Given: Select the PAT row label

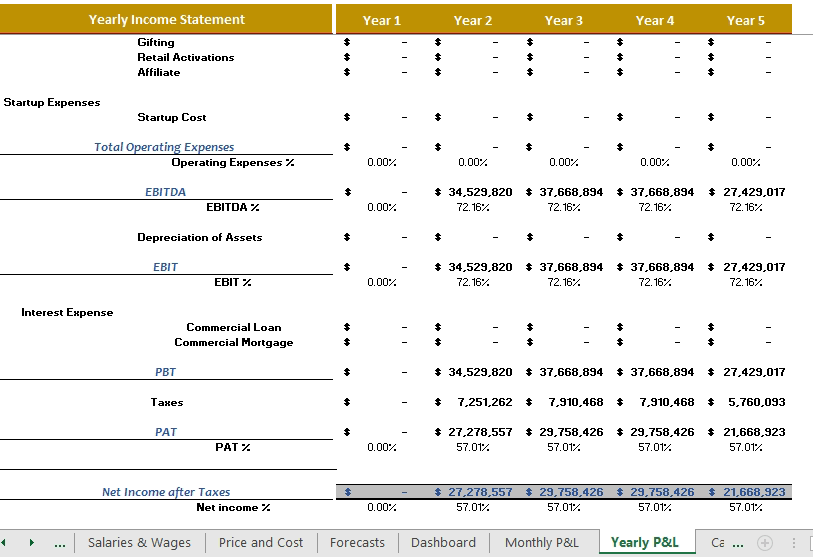Looking at the screenshot, I should [166, 432].
